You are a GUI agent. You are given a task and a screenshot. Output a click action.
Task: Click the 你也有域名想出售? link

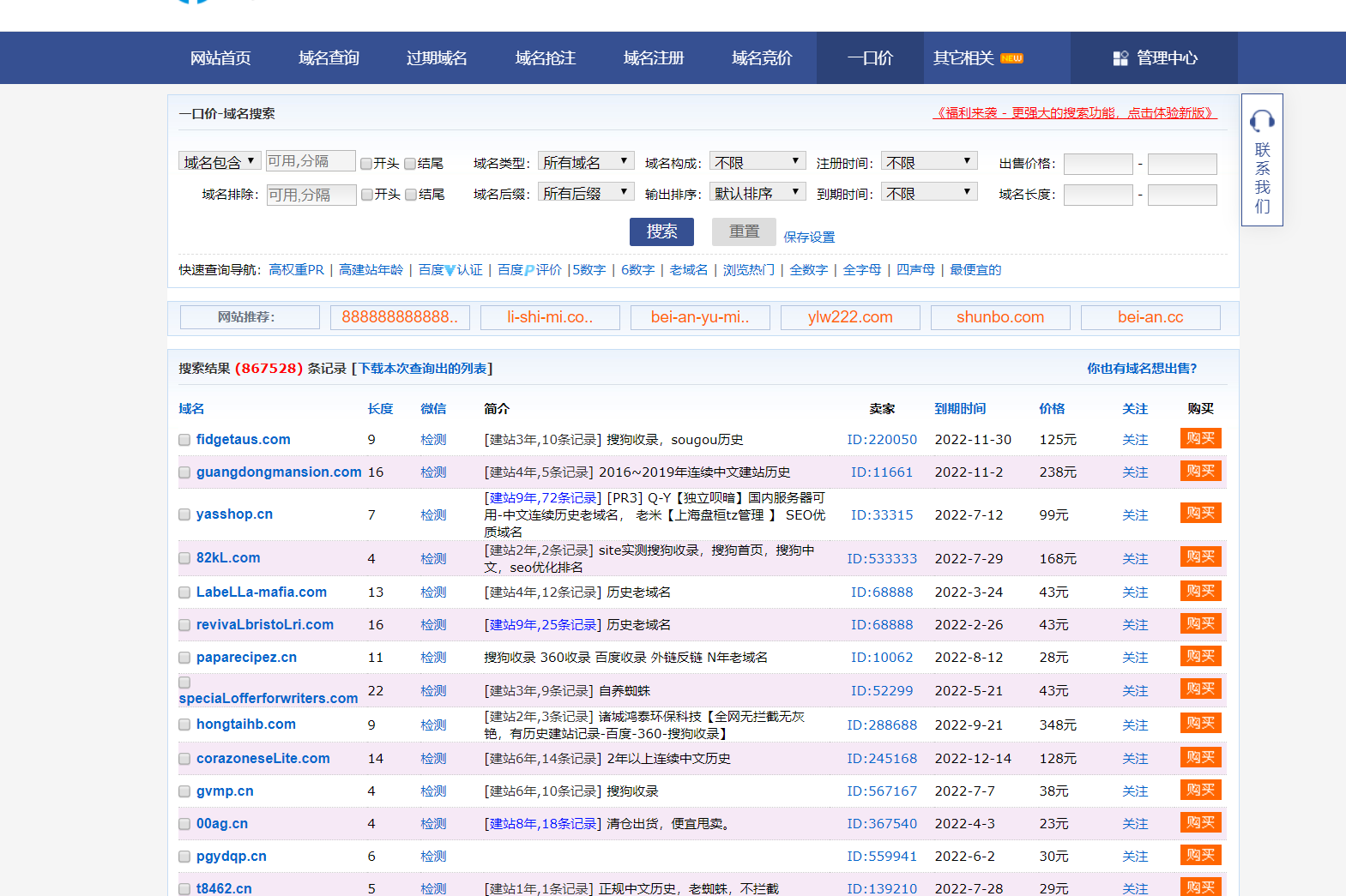pos(1142,369)
